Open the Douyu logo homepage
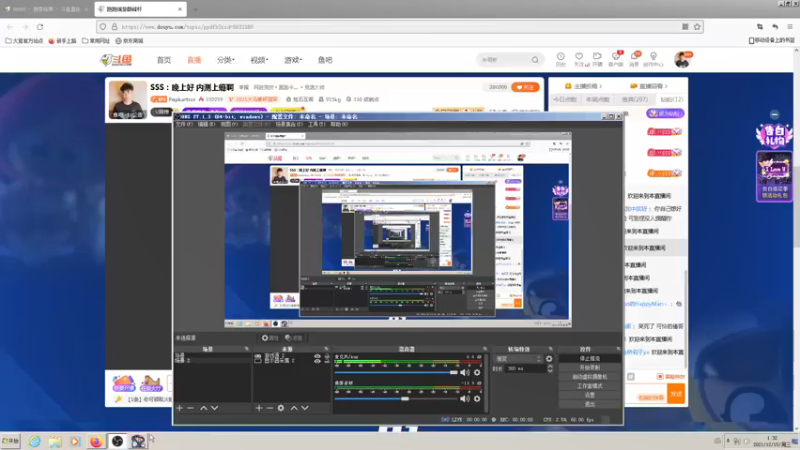Screen dimensions: 800x450 point(116,60)
